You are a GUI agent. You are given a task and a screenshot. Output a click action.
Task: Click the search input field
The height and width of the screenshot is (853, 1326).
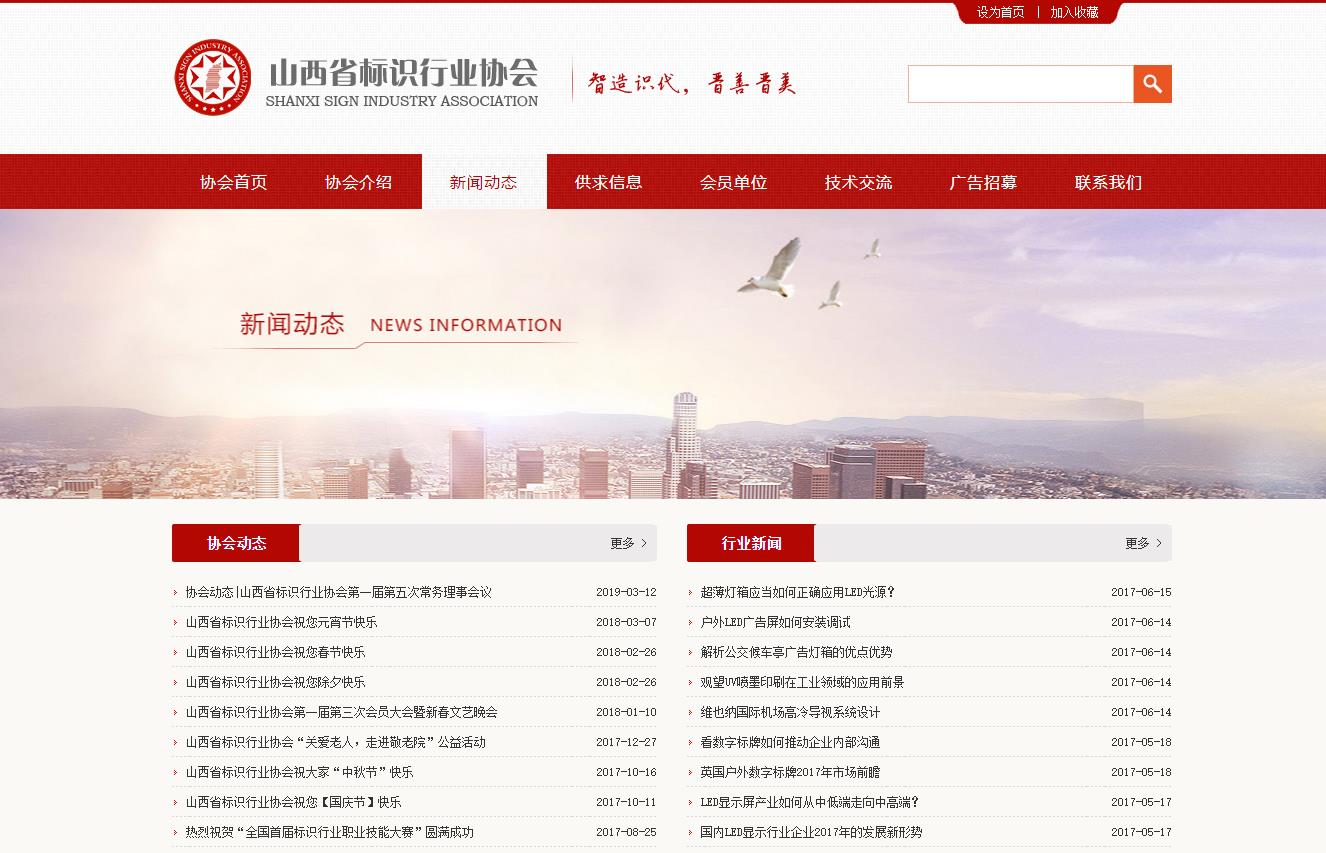click(x=1020, y=84)
